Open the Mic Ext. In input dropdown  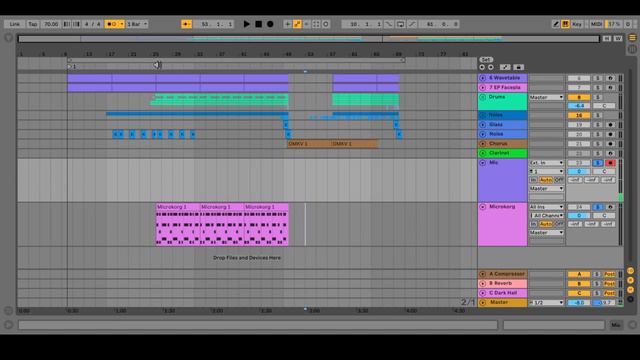tap(546, 163)
